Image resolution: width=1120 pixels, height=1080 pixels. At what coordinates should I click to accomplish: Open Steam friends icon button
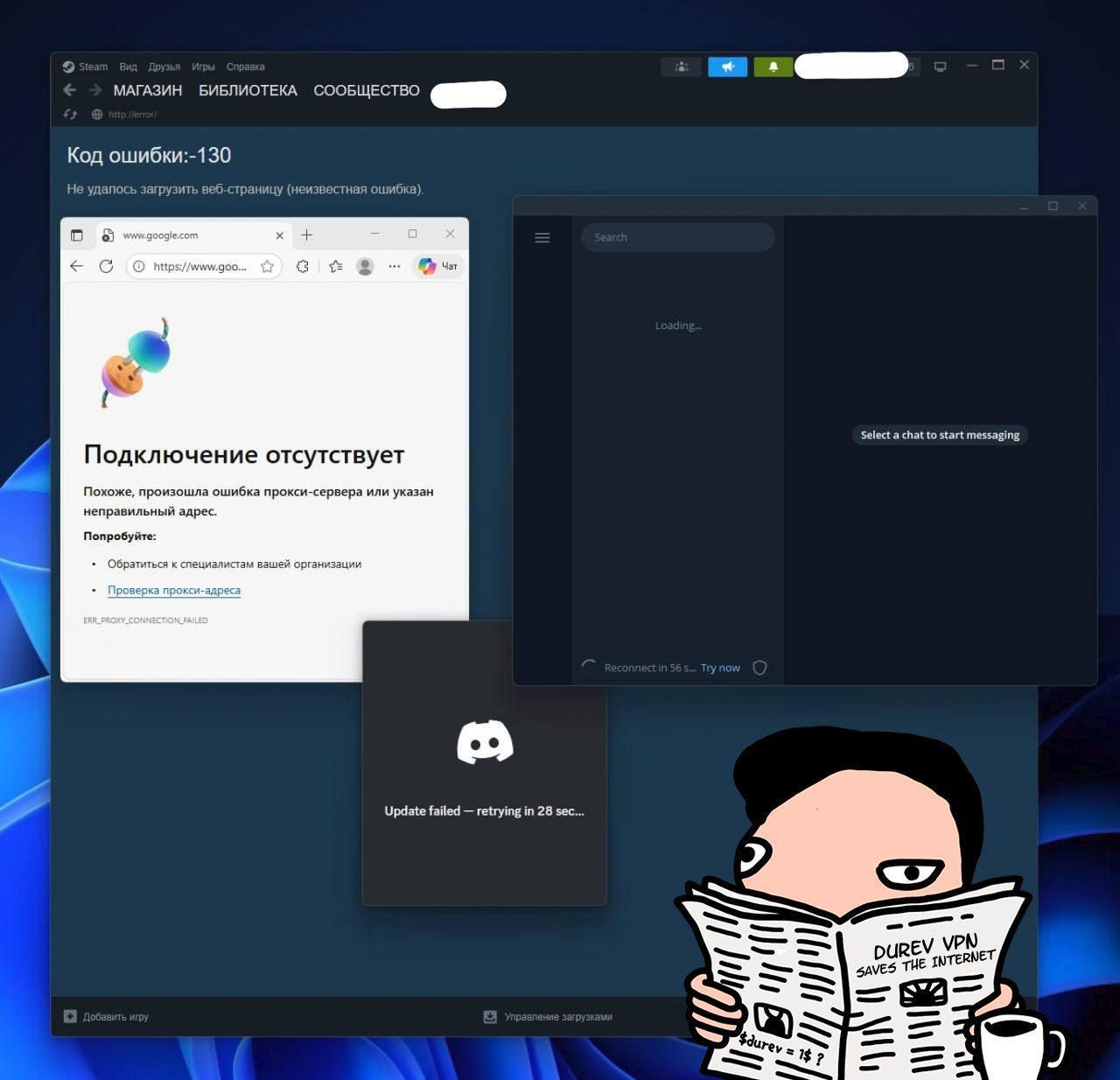682,67
